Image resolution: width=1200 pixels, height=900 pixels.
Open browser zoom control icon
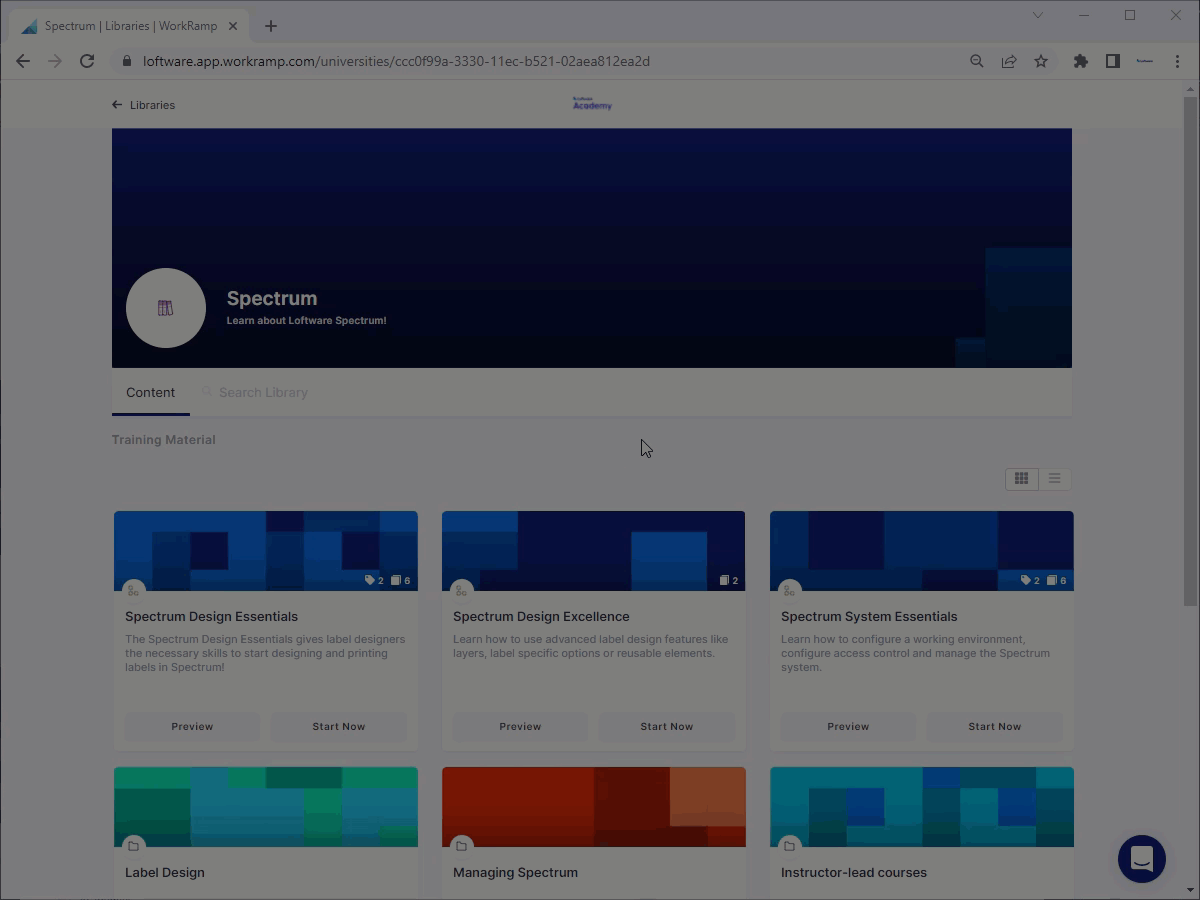(x=977, y=61)
